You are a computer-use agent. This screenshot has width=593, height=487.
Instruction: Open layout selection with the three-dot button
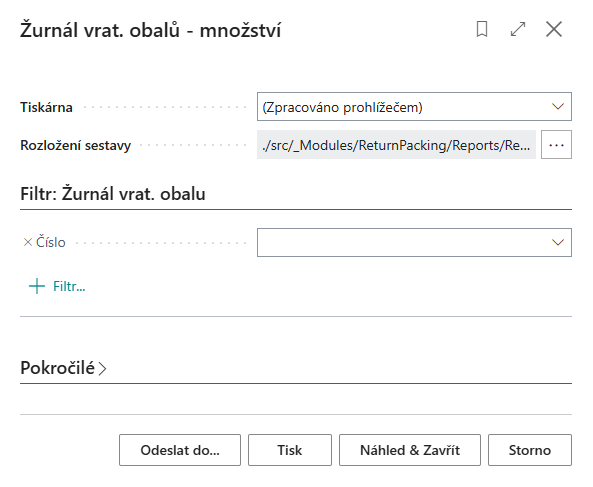pyautogui.click(x=556, y=145)
